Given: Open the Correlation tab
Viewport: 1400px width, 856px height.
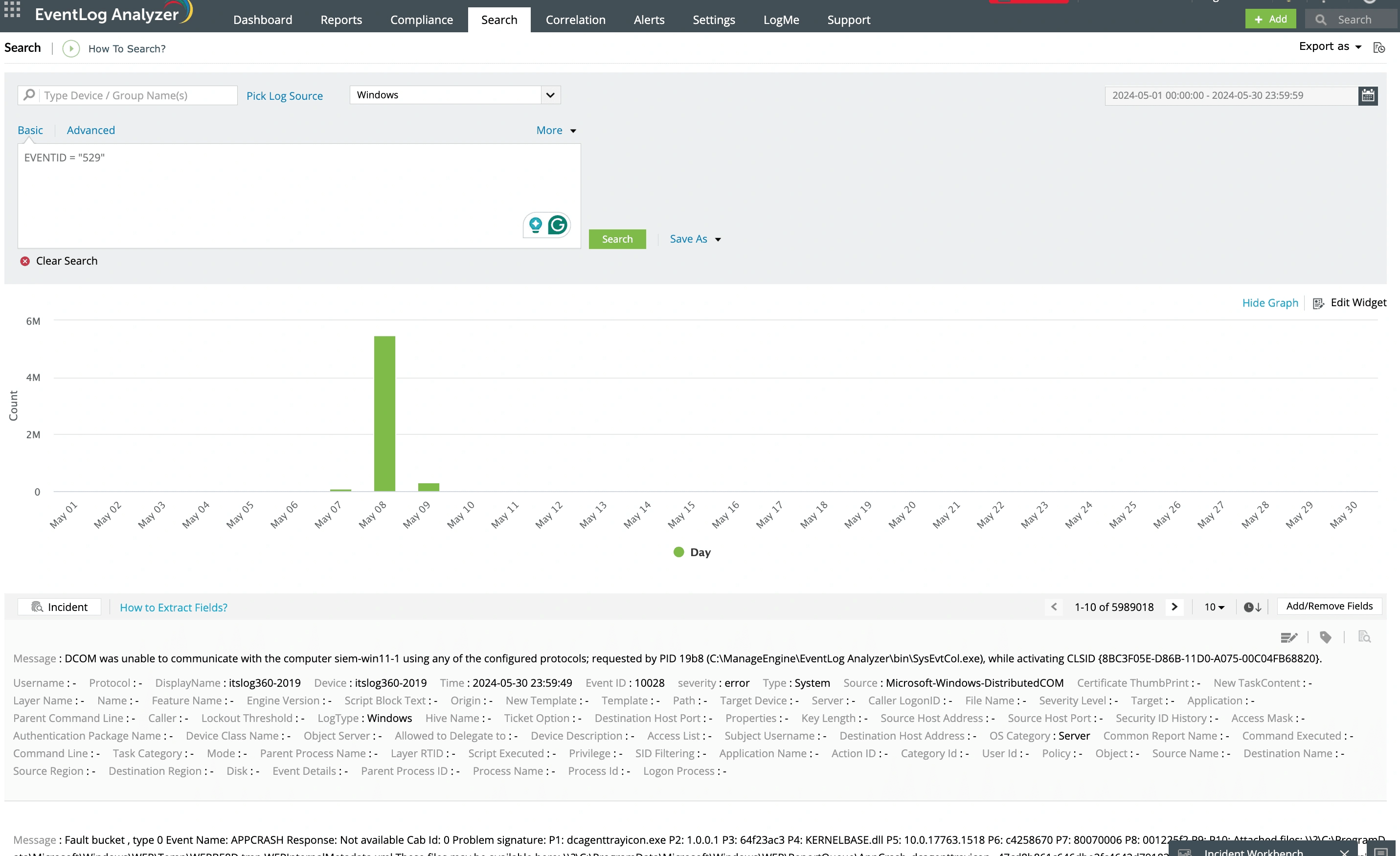Looking at the screenshot, I should tap(575, 20).
